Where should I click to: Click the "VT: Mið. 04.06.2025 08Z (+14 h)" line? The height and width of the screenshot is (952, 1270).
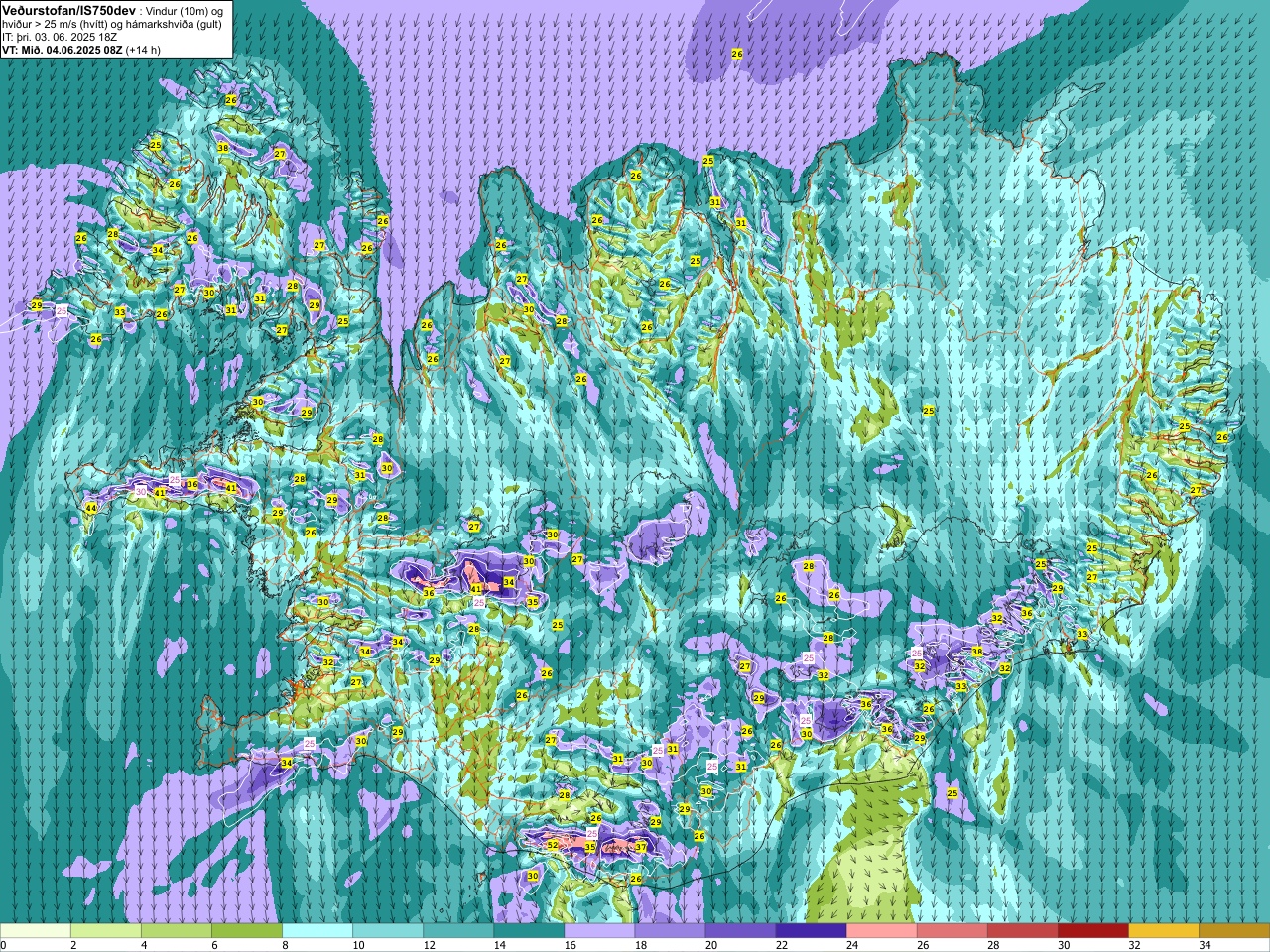tap(81, 50)
